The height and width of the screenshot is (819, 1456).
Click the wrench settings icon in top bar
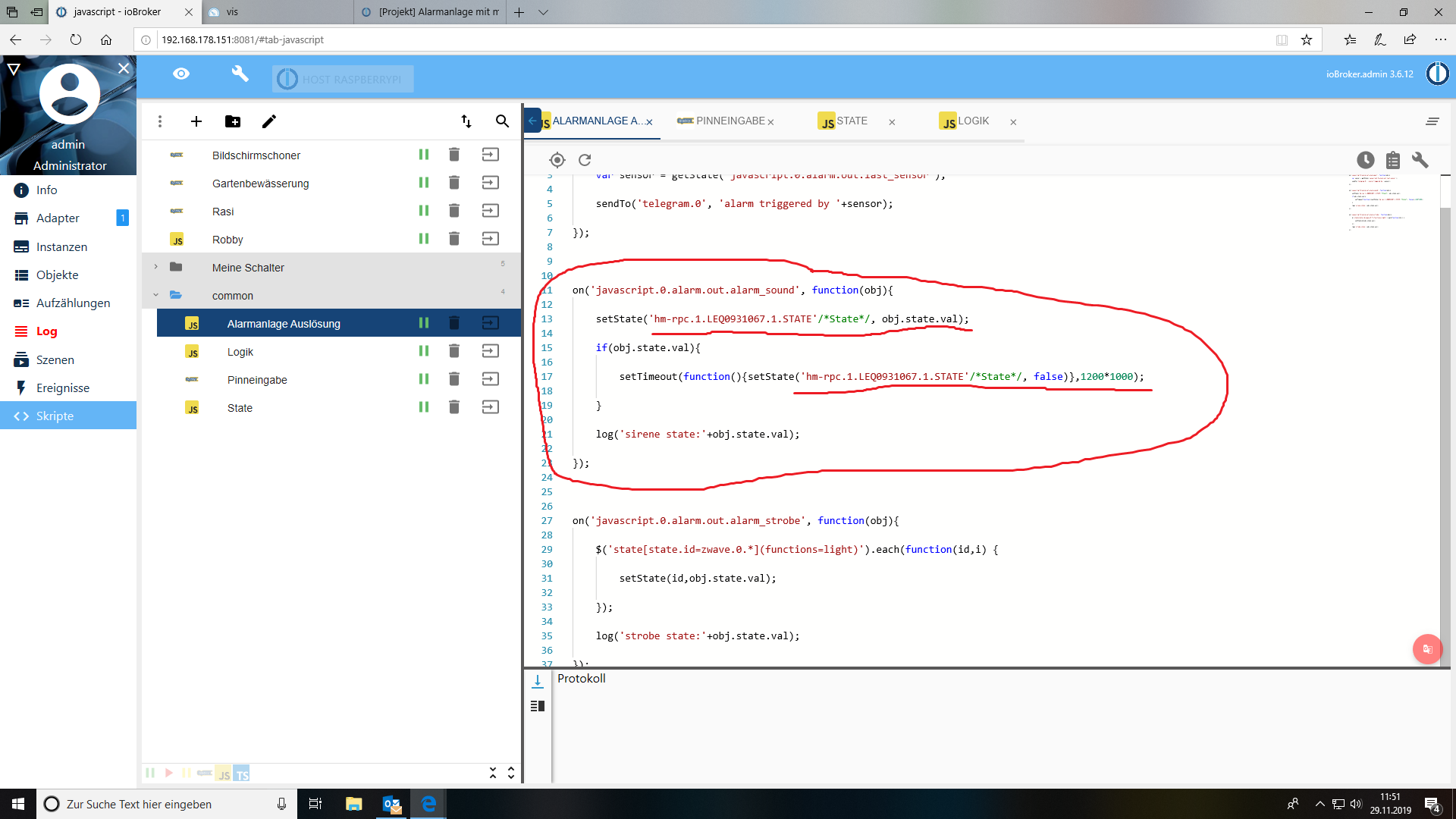[240, 74]
